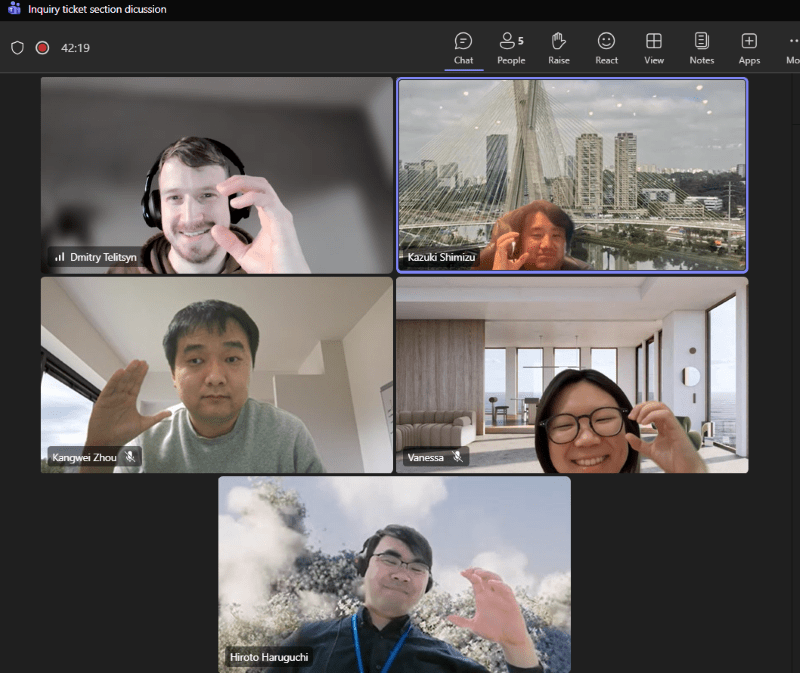This screenshot has width=800, height=673.
Task: Click the shield privacy icon
Action: click(17, 47)
